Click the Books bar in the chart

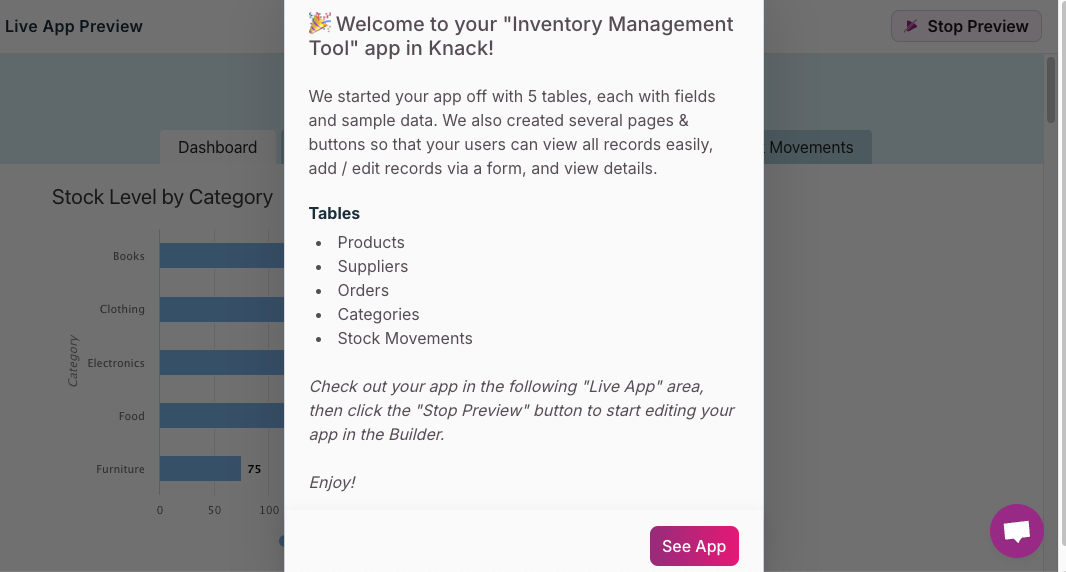pos(221,256)
